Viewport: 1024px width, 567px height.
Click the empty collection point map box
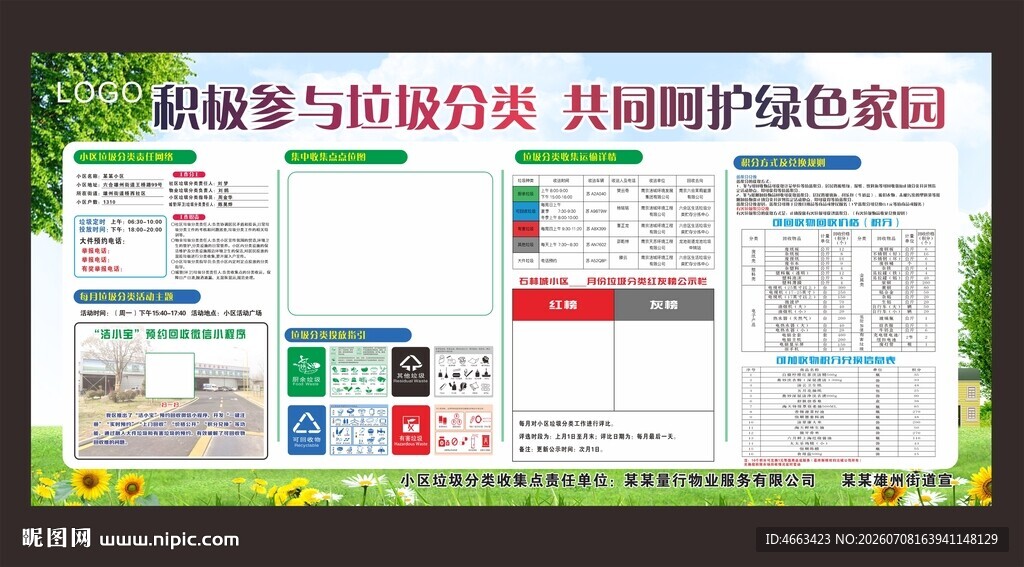click(x=391, y=244)
